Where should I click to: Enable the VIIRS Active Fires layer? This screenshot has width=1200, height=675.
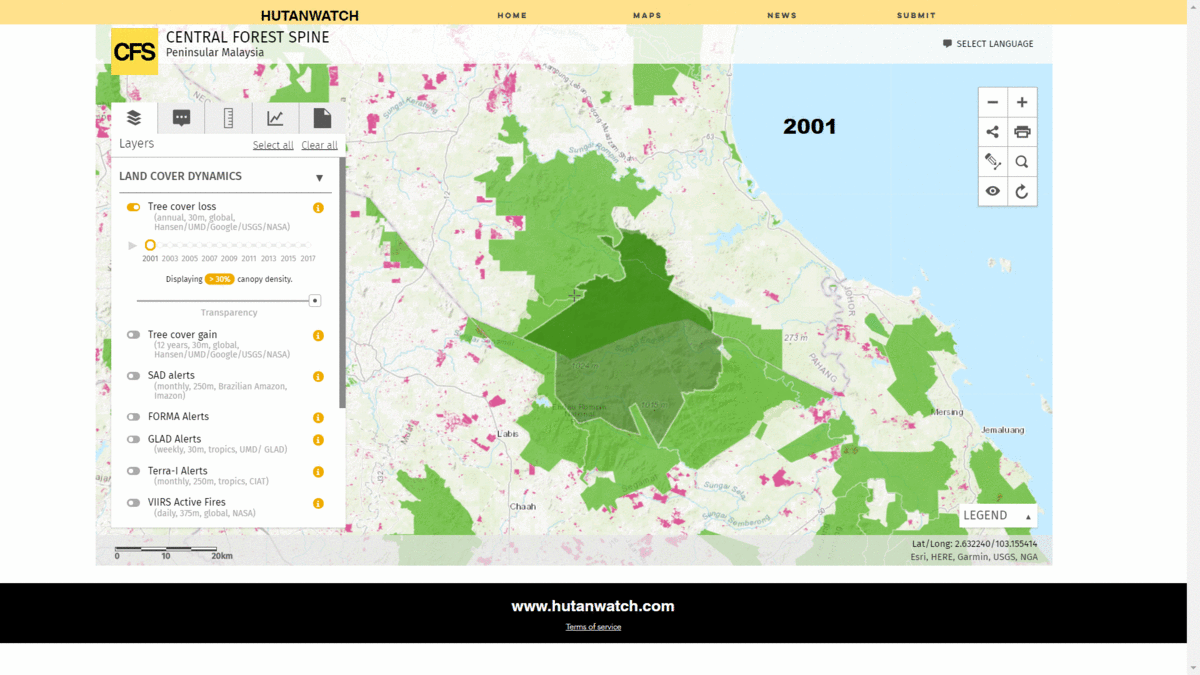[x=133, y=503]
